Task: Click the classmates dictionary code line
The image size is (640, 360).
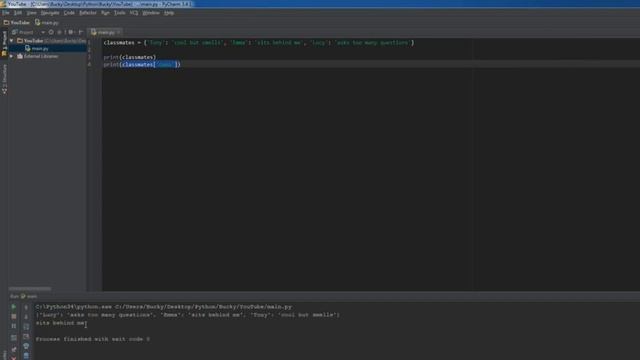Action: tap(259, 42)
